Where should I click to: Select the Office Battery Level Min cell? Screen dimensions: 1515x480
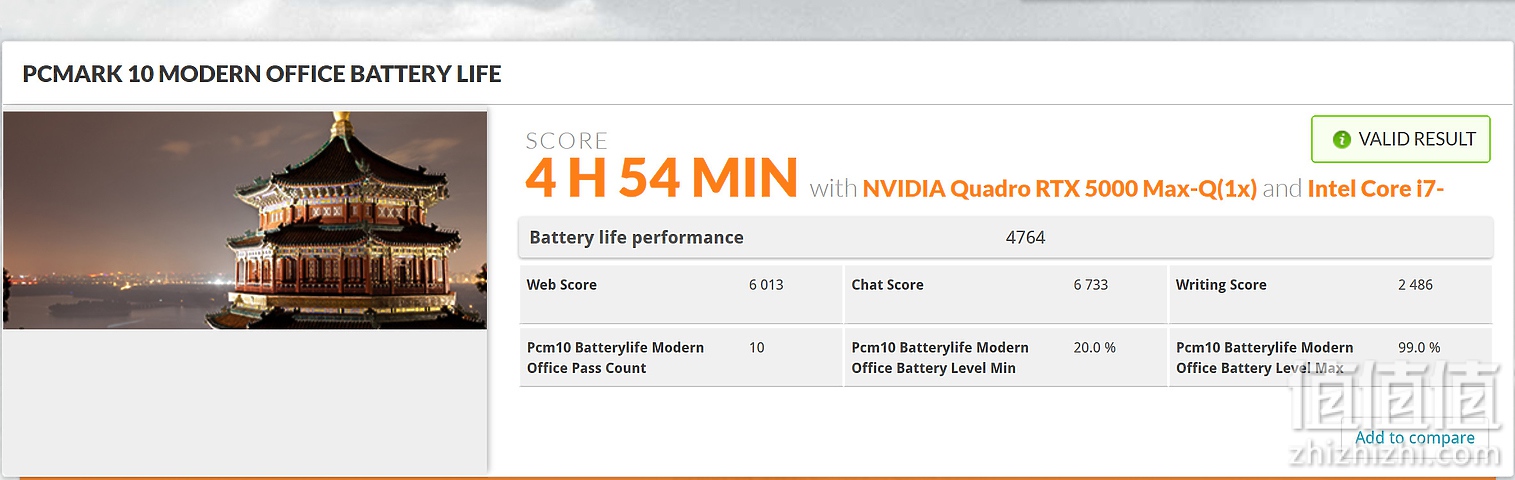[1005, 357]
